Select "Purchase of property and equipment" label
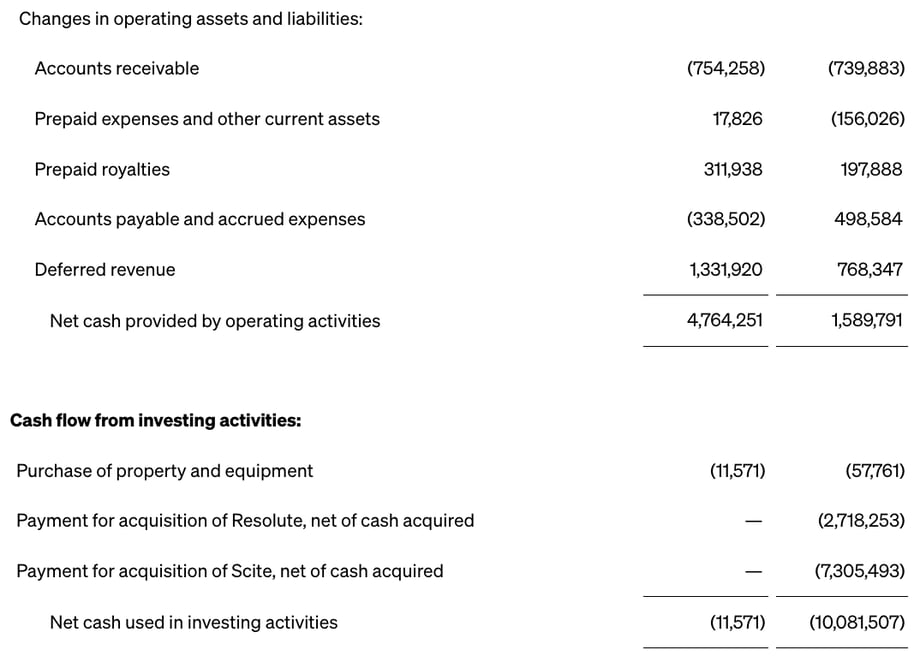The height and width of the screenshot is (656, 920). (x=165, y=471)
